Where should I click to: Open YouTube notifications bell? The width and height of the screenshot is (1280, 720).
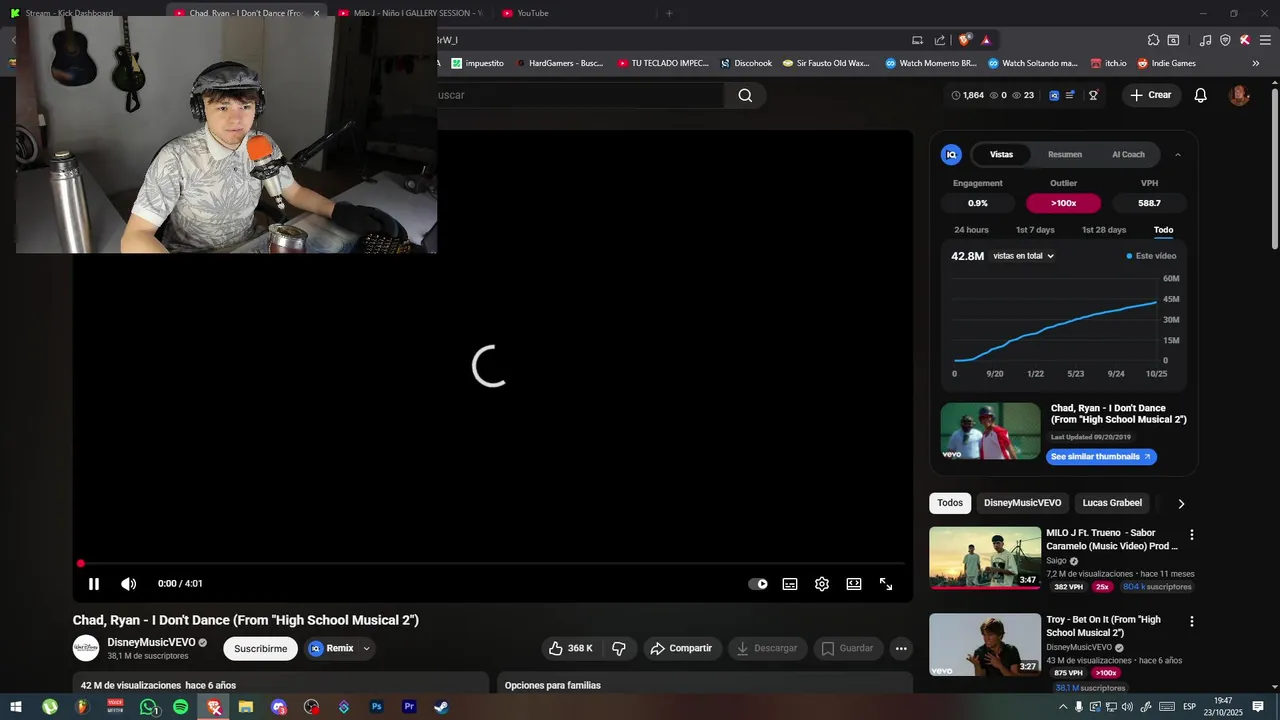[x=1201, y=95]
